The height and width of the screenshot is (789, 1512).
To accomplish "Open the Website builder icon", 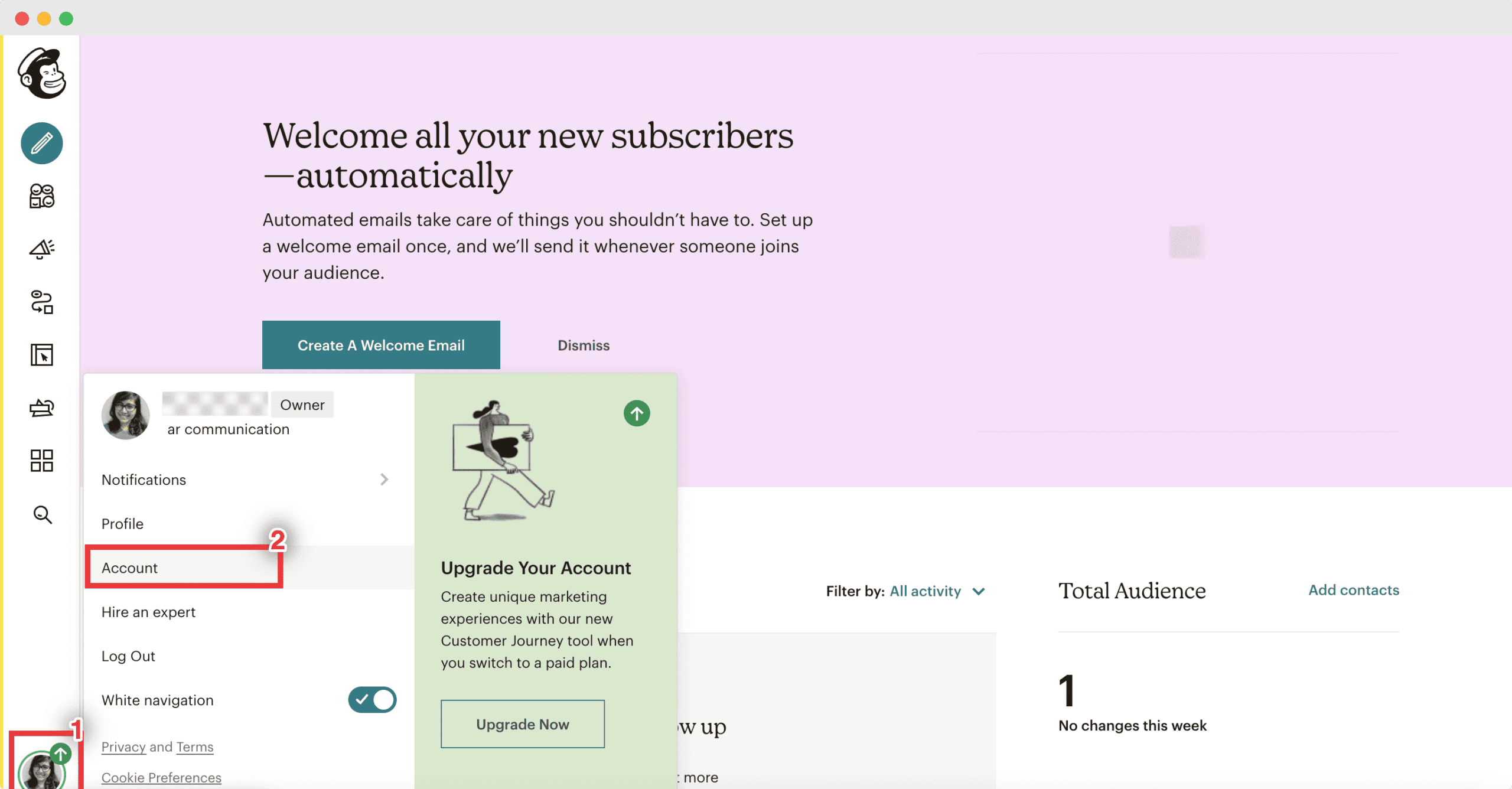I will tap(41, 355).
